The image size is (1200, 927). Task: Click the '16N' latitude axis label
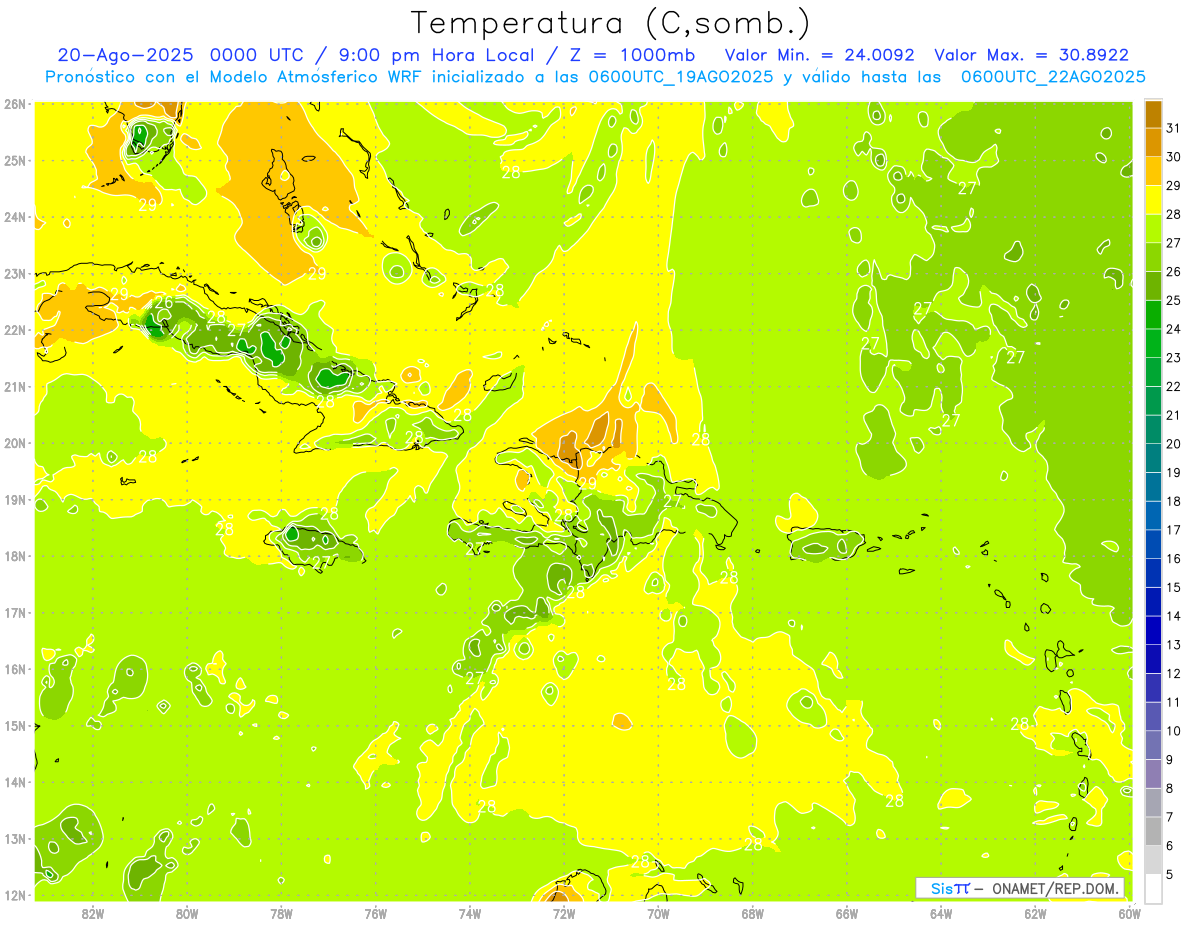(x=14, y=669)
